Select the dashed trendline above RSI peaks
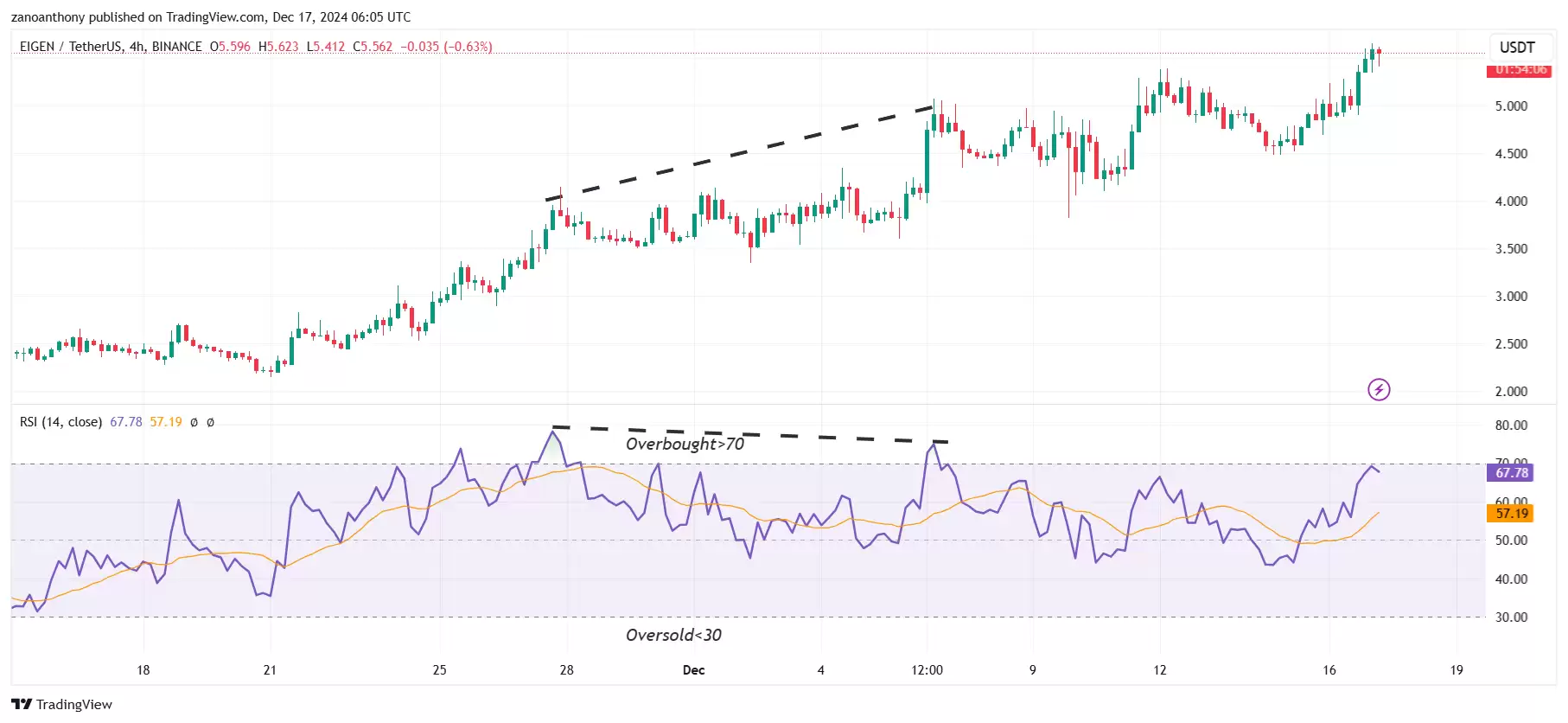 [x=749, y=434]
